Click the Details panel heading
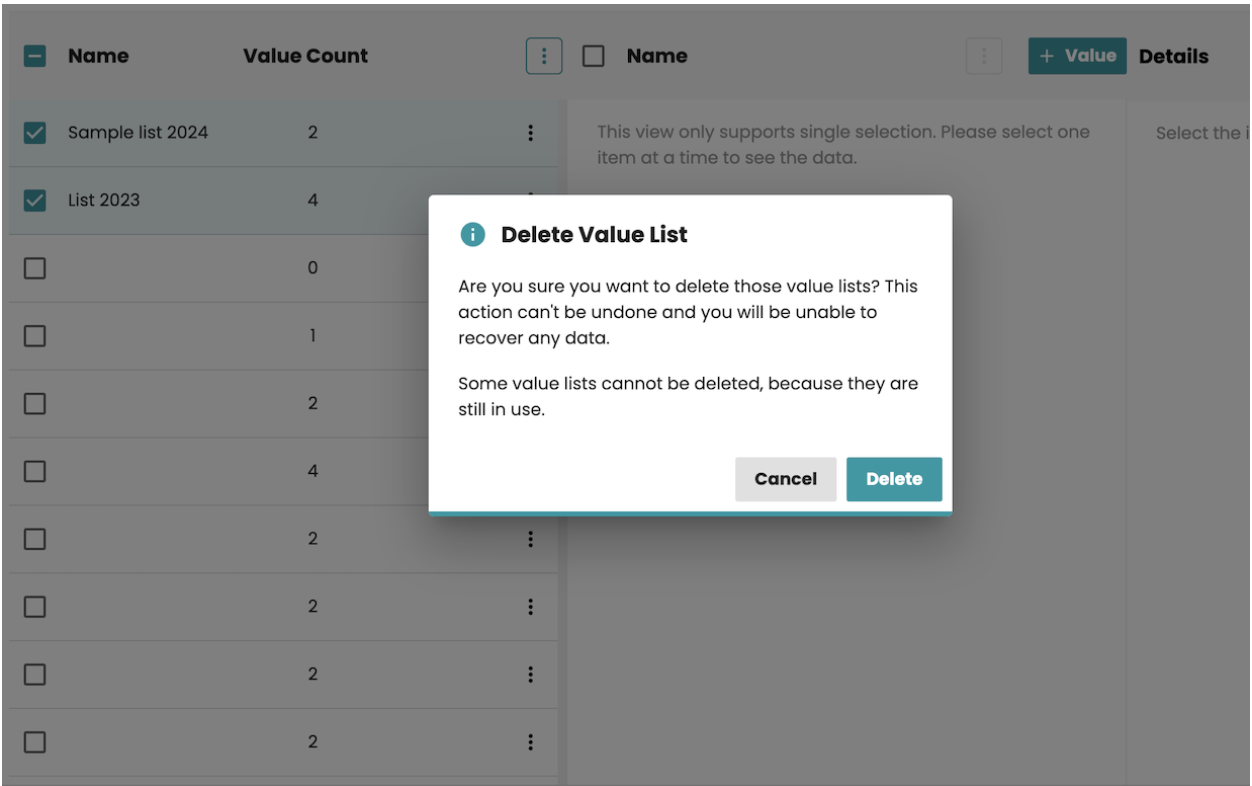 point(1173,57)
